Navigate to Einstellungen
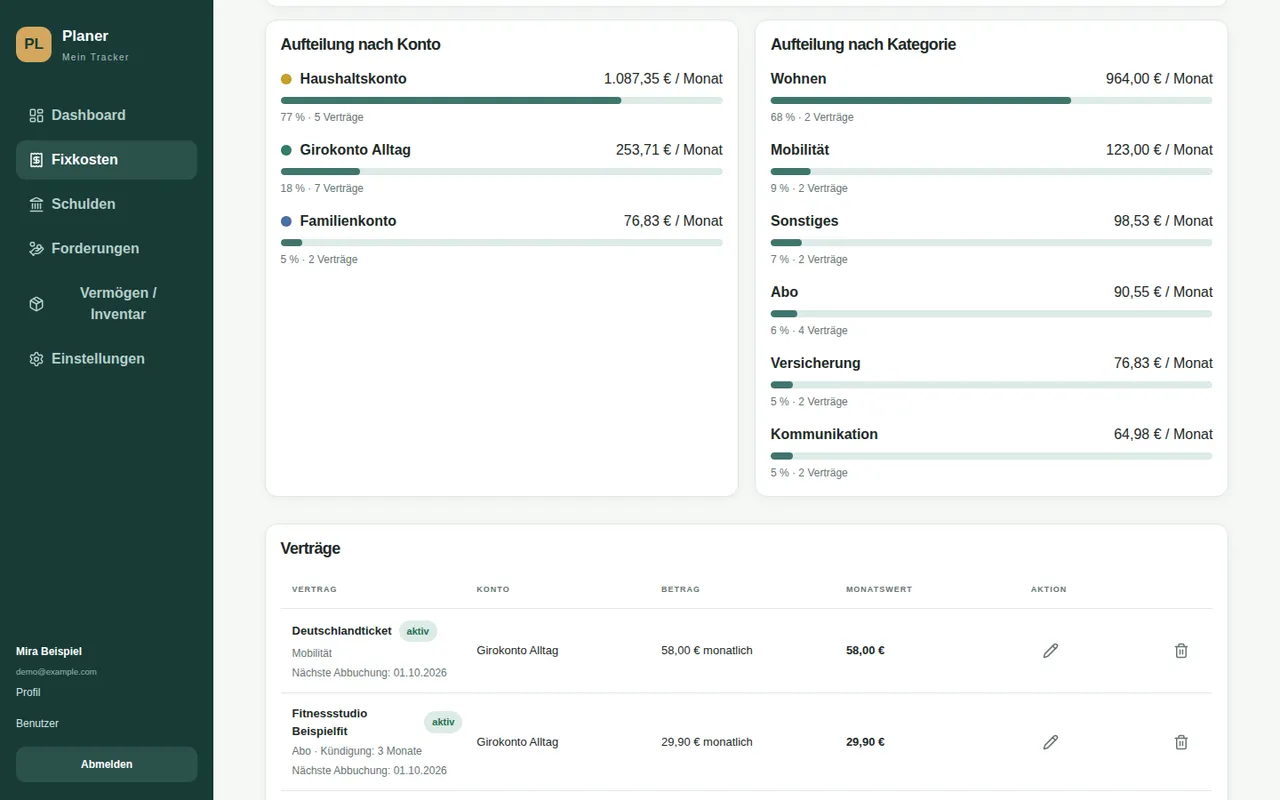This screenshot has height=800, width=1280. coord(106,359)
